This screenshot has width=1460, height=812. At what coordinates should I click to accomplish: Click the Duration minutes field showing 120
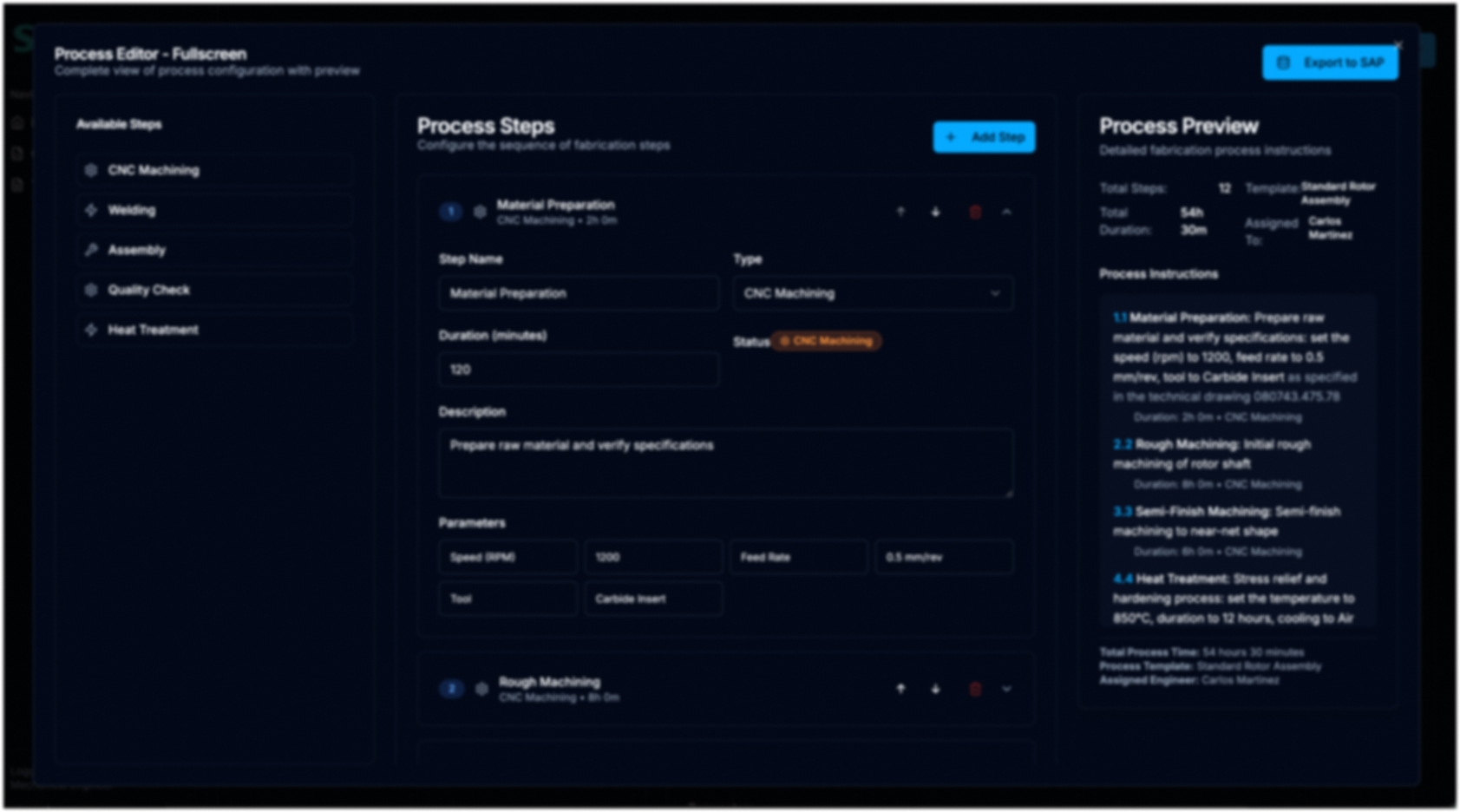coord(579,370)
